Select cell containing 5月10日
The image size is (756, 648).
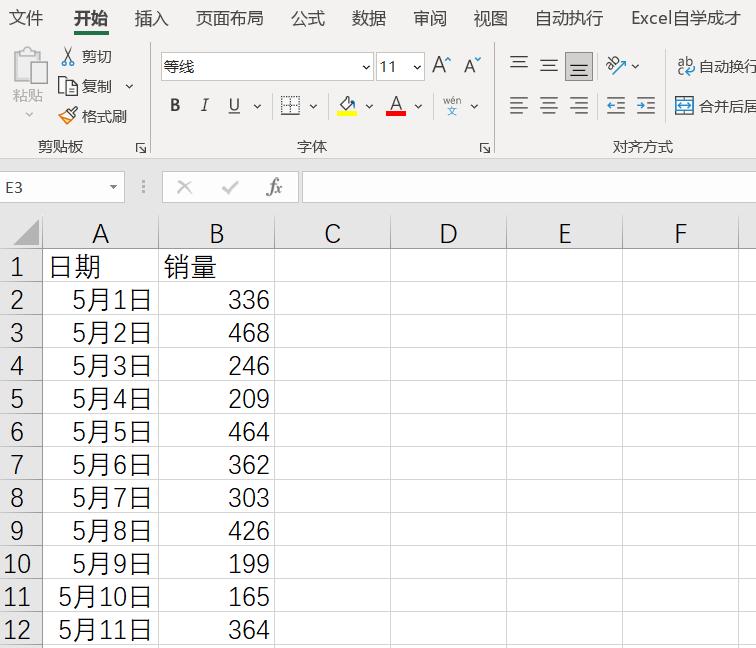point(100,596)
